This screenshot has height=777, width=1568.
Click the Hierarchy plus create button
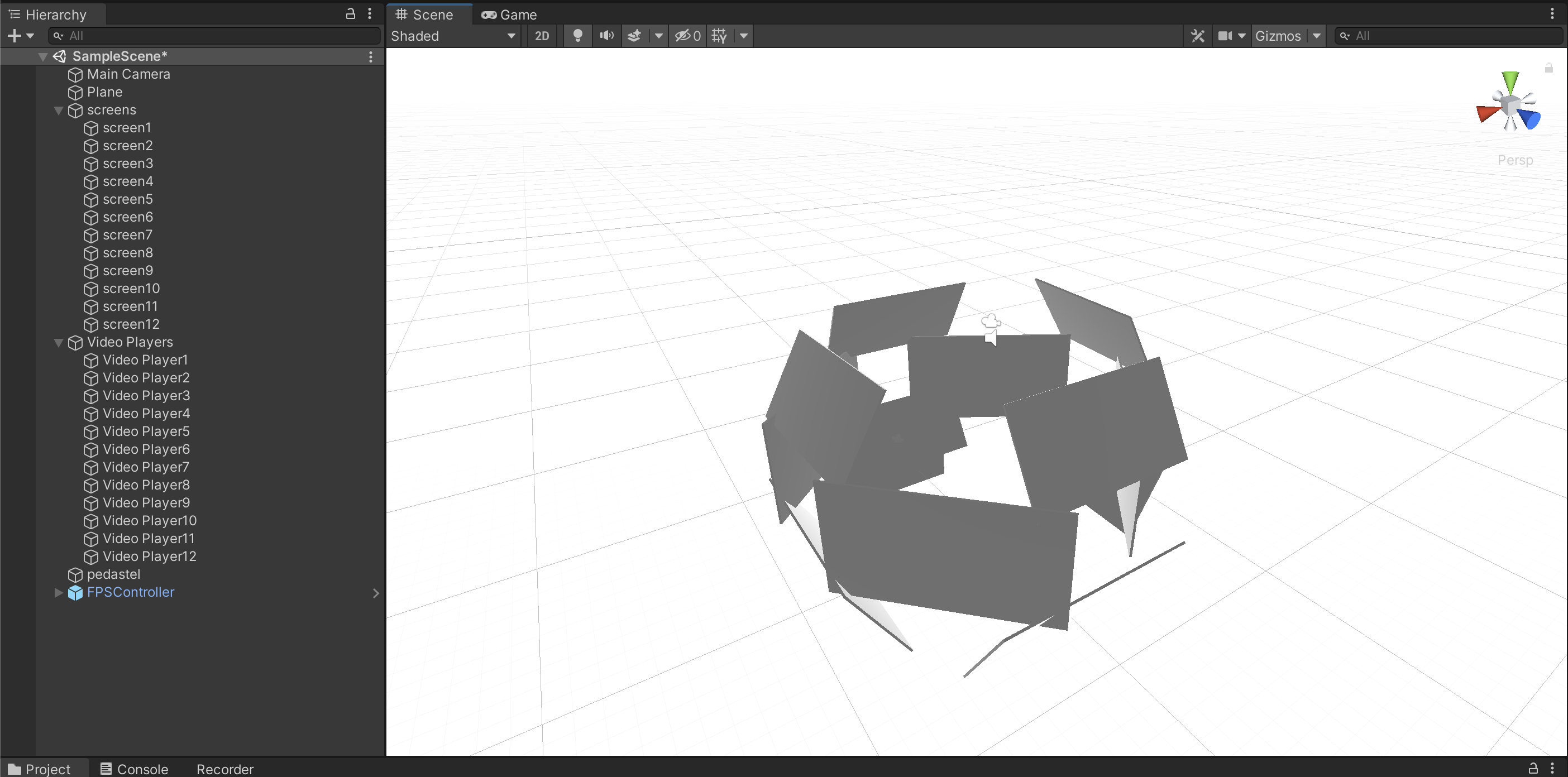[x=13, y=36]
